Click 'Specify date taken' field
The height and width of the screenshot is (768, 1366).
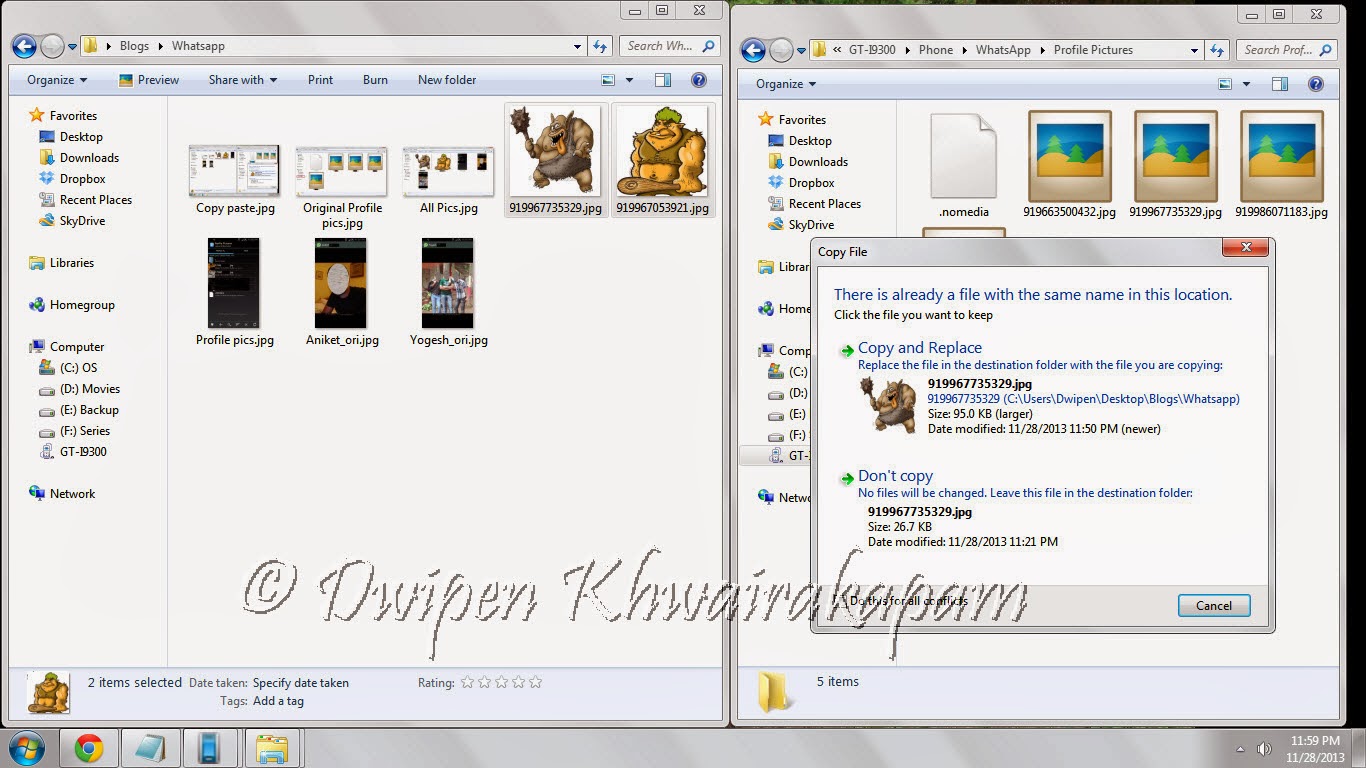(x=301, y=683)
